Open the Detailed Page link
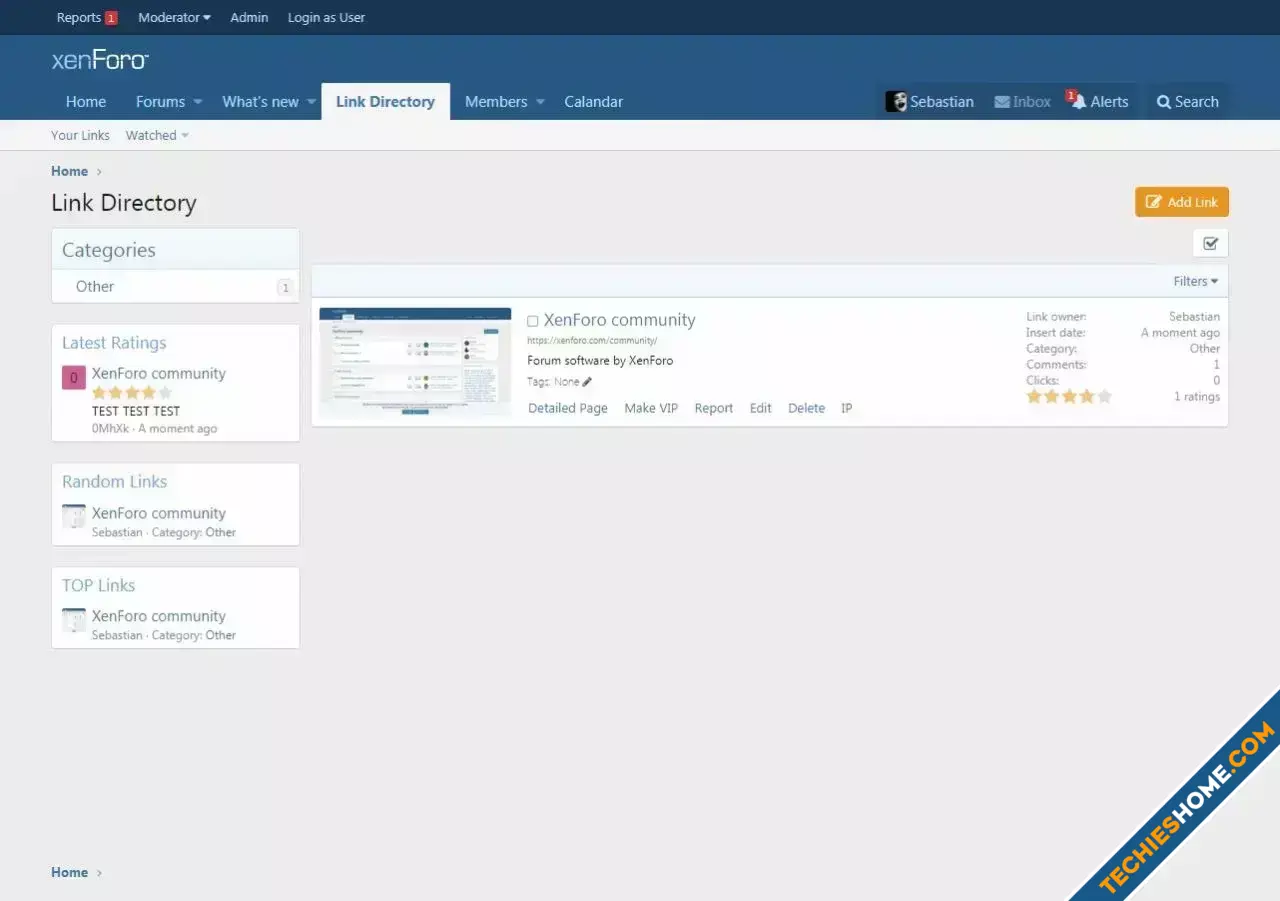 pos(568,408)
